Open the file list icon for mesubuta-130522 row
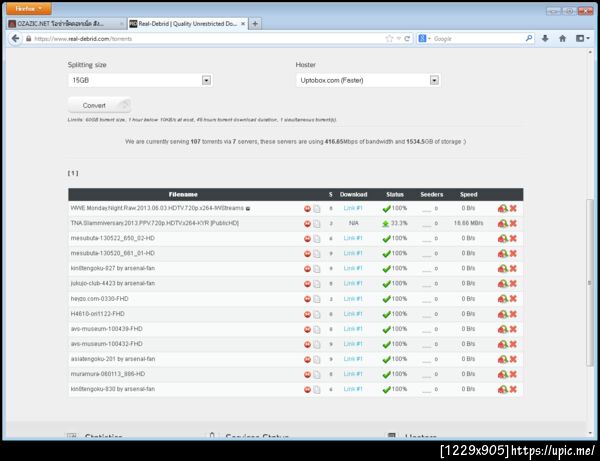 point(317,239)
